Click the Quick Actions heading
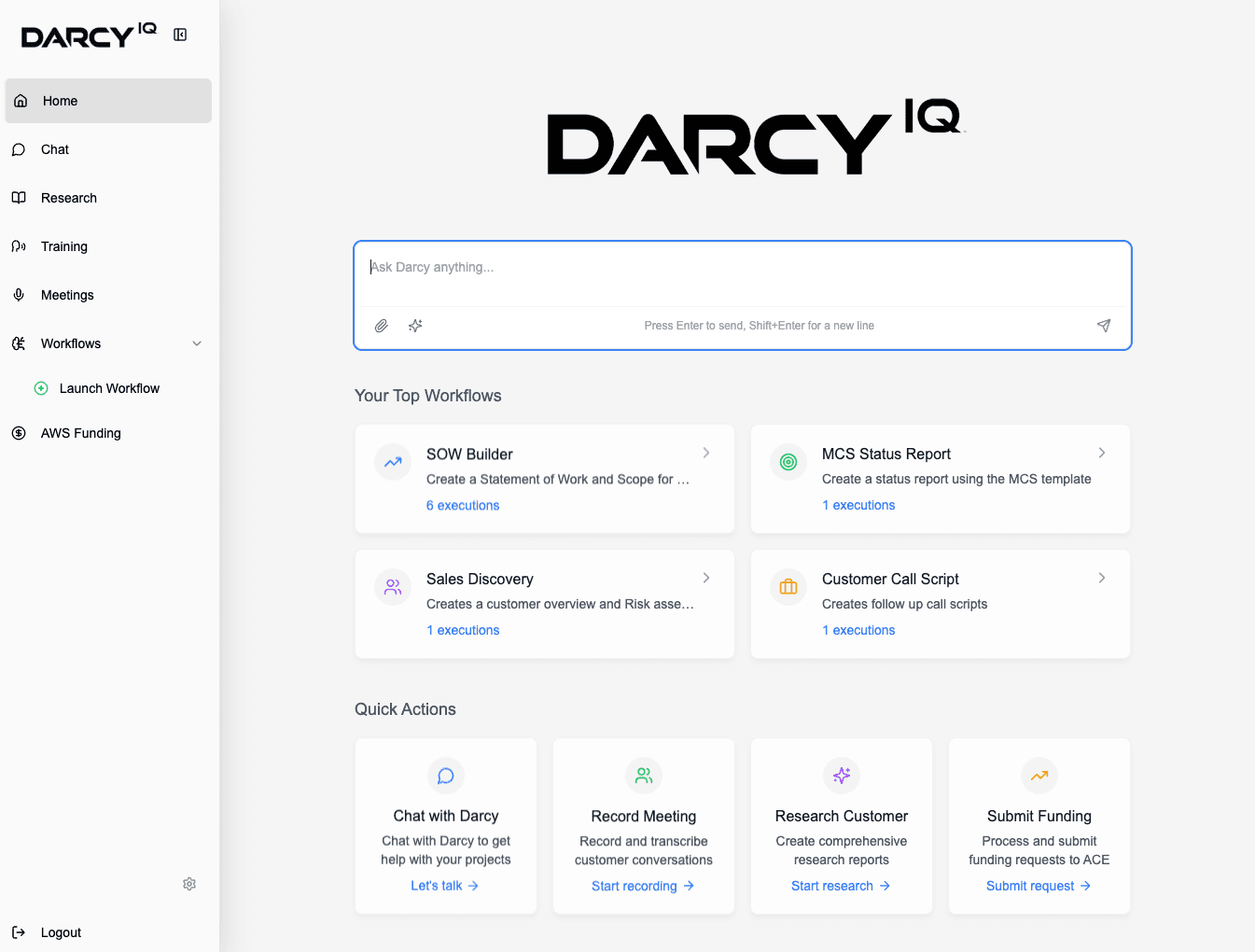 point(405,709)
